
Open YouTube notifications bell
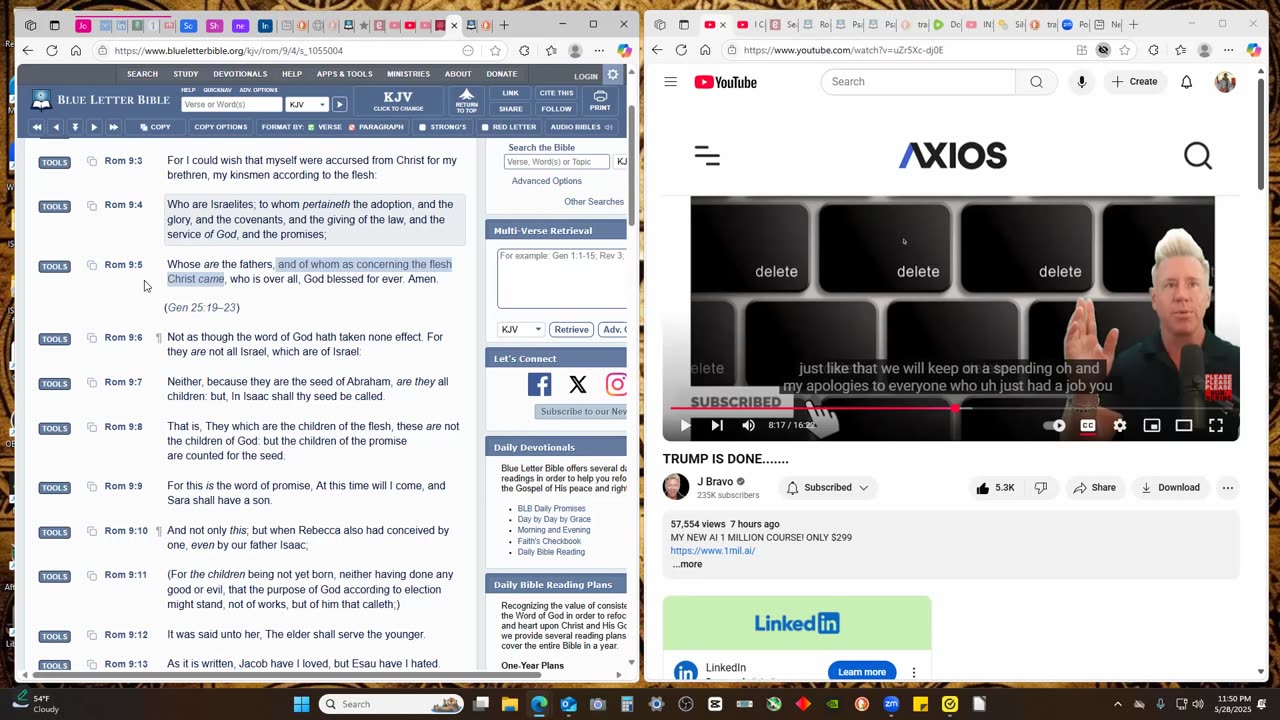tap(1186, 82)
